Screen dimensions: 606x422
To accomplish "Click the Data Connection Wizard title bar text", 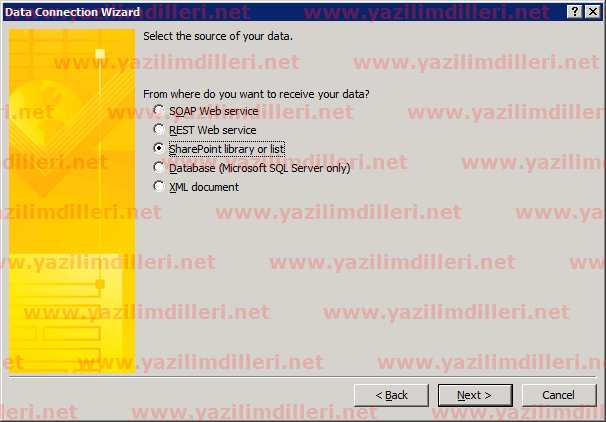I will coord(72,12).
